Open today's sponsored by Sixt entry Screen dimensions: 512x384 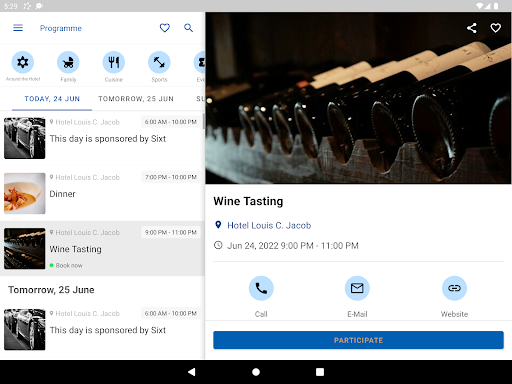(x=102, y=138)
